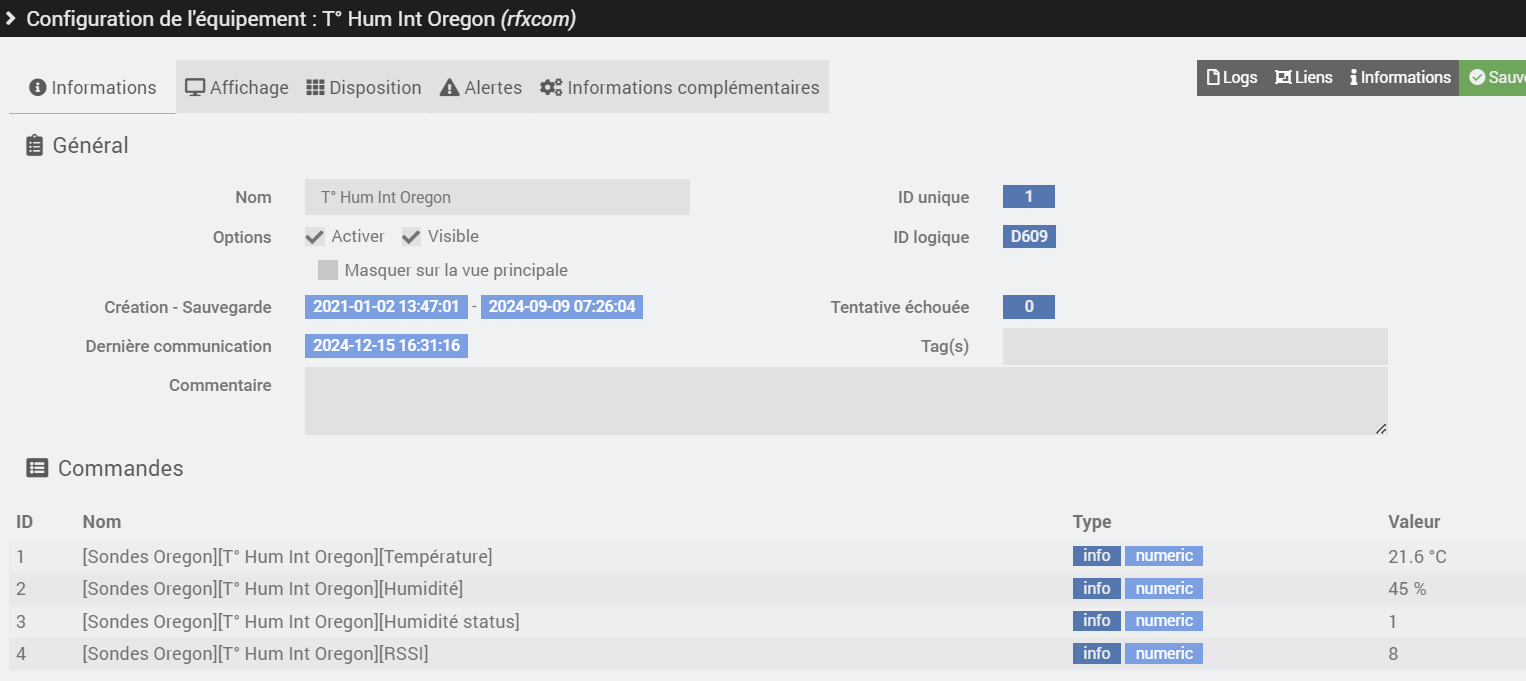The height and width of the screenshot is (681, 1526).
Task: Switch to the Informations tab
Action: click(x=93, y=88)
